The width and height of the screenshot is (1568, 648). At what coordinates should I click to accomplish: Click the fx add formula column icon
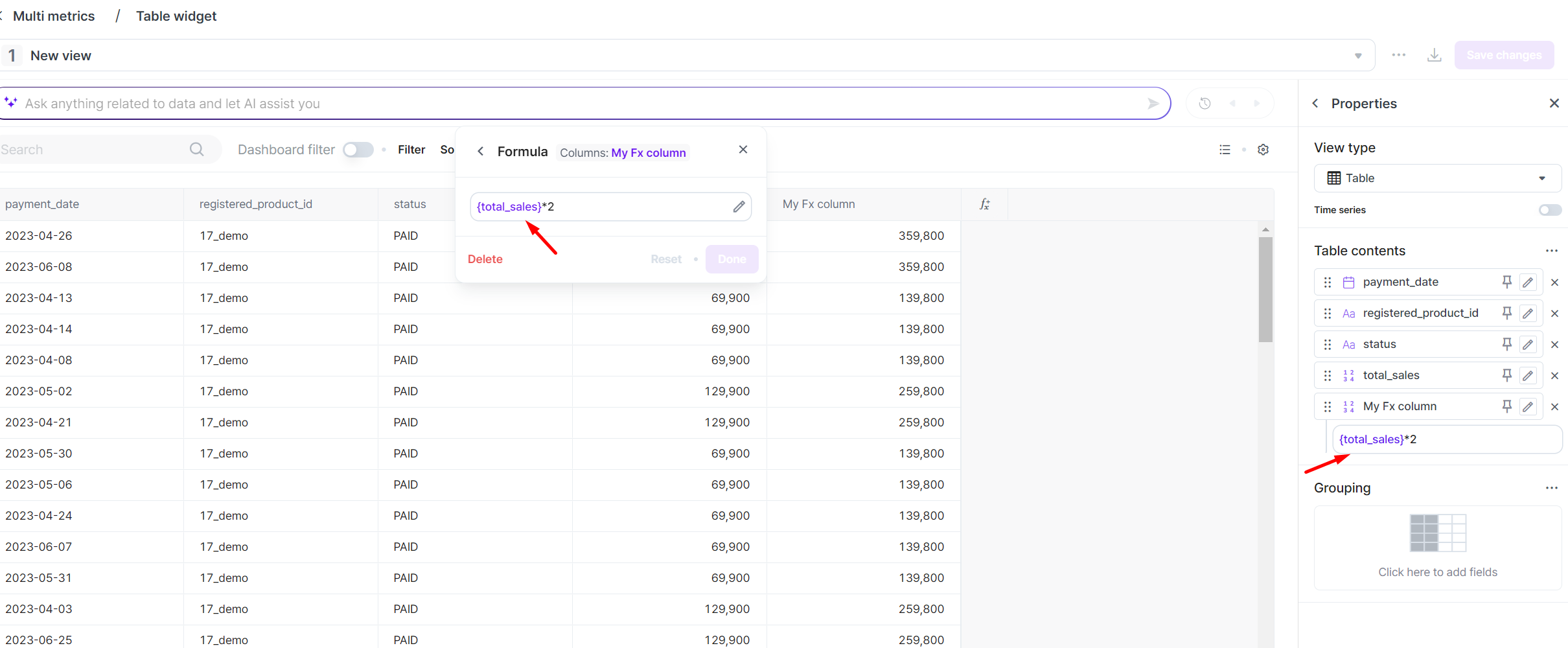pyautogui.click(x=984, y=204)
